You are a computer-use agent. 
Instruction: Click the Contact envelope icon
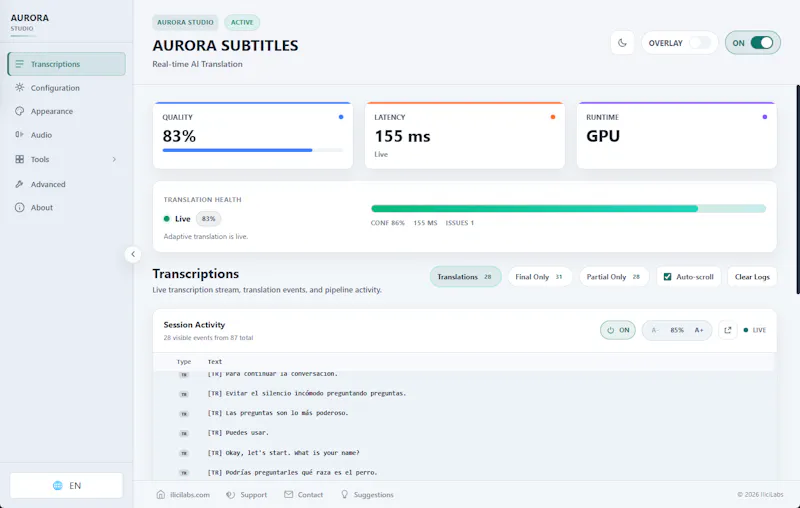pos(288,494)
